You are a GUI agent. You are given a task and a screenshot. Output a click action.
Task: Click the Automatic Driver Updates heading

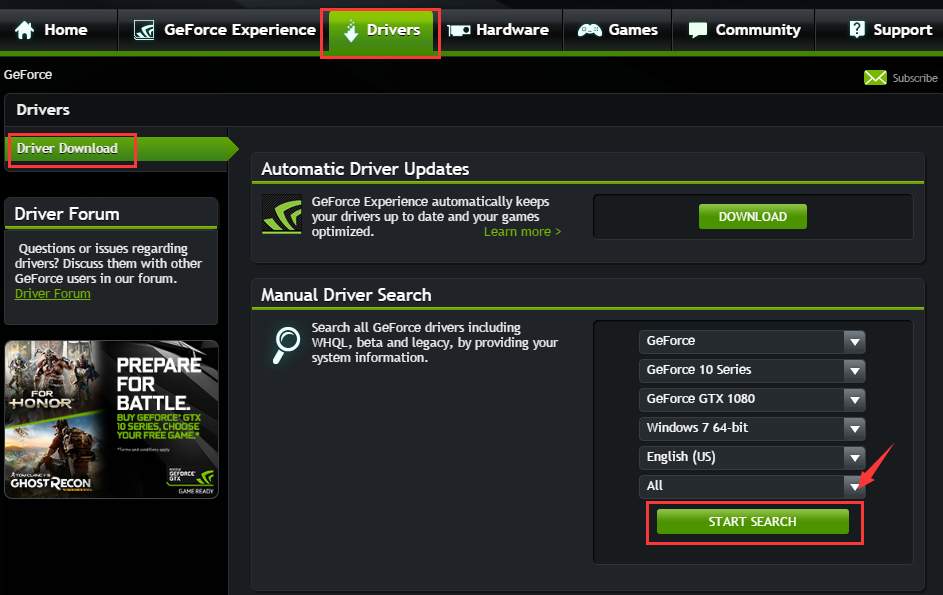tap(365, 169)
